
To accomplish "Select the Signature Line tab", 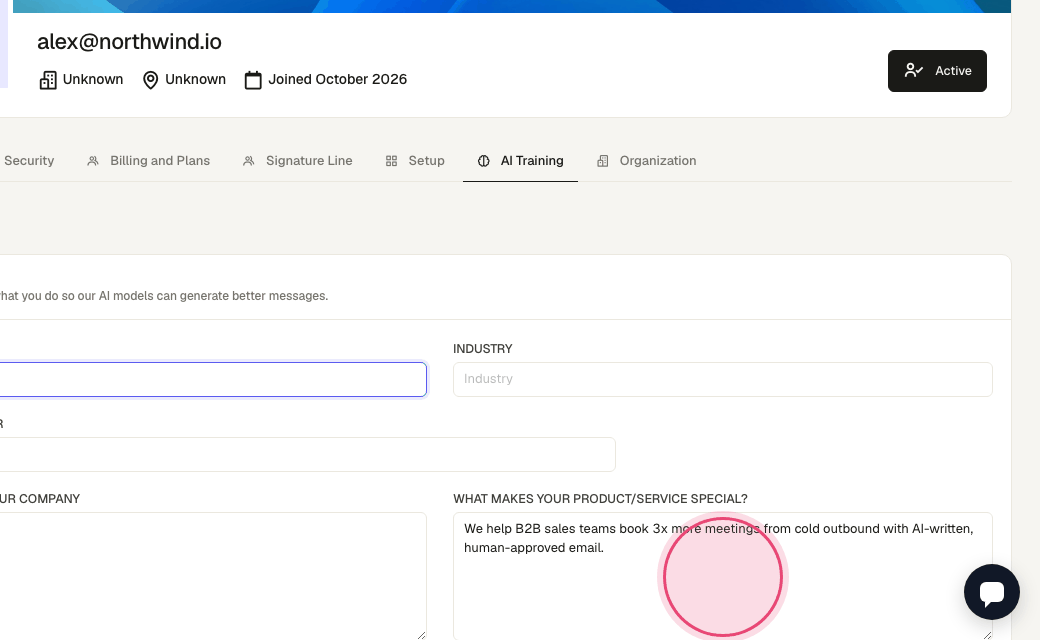I will pos(297,160).
